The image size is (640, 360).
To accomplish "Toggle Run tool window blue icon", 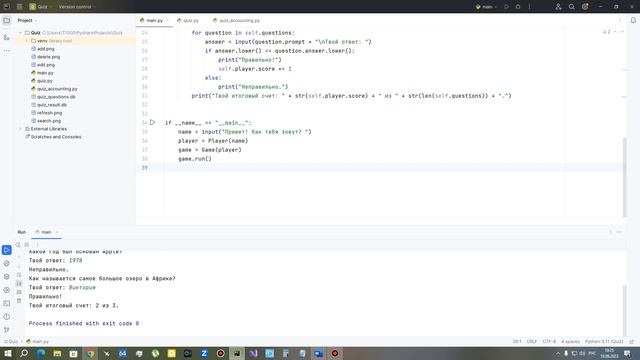I will pyautogui.click(x=7, y=250).
